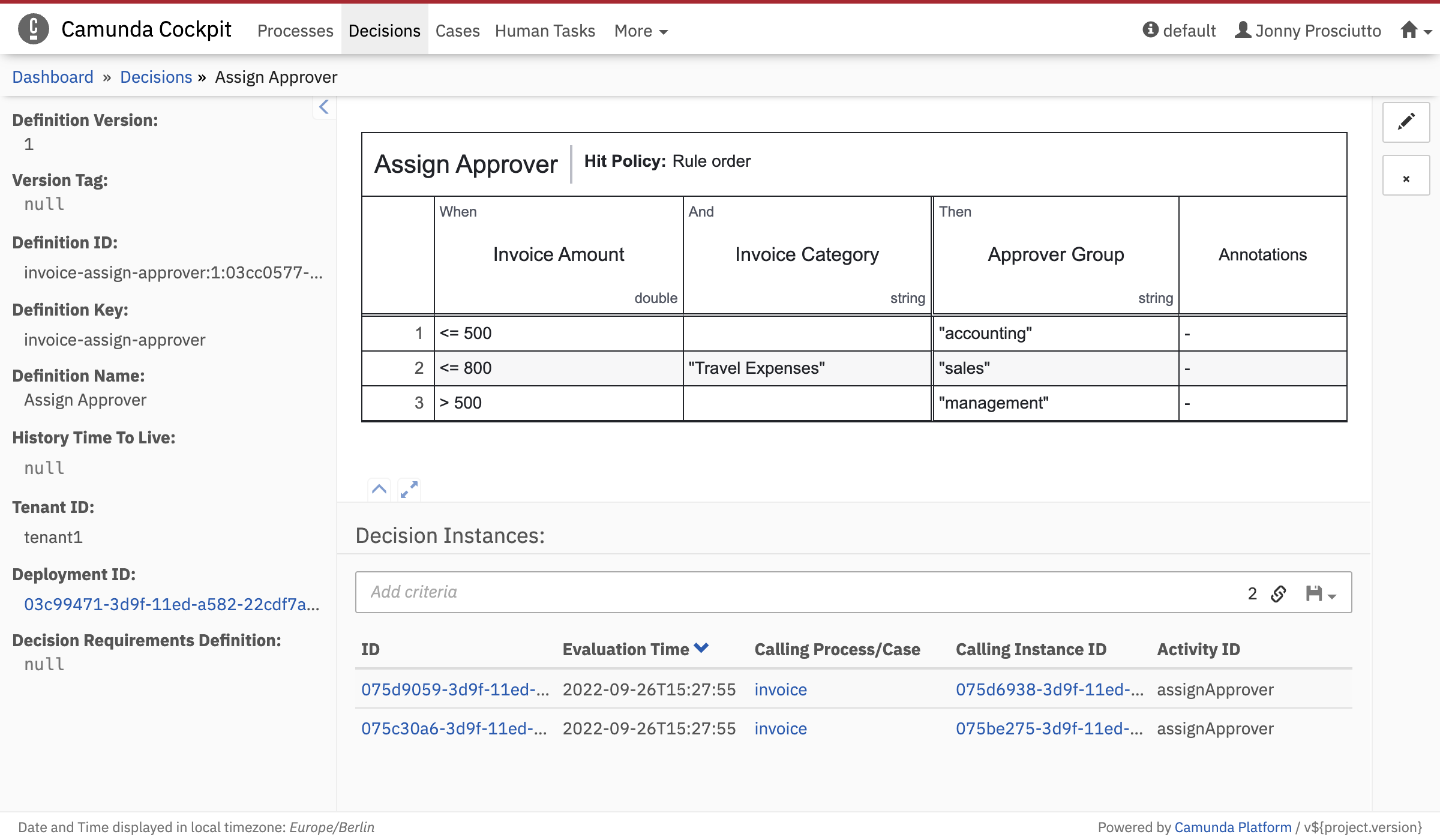Image resolution: width=1440 pixels, height=840 pixels.
Task: Click the ID column header
Action: pyautogui.click(x=370, y=649)
